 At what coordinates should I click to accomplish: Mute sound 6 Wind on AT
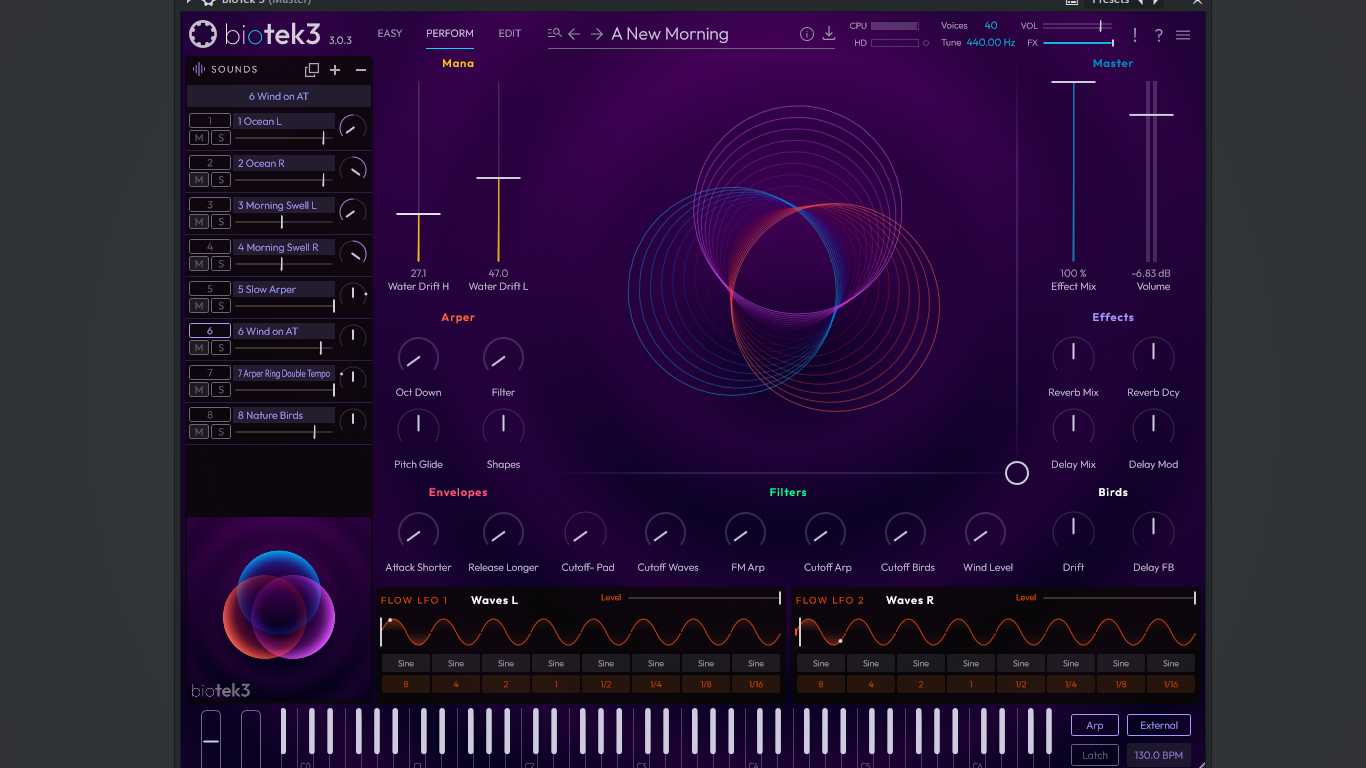click(199, 348)
